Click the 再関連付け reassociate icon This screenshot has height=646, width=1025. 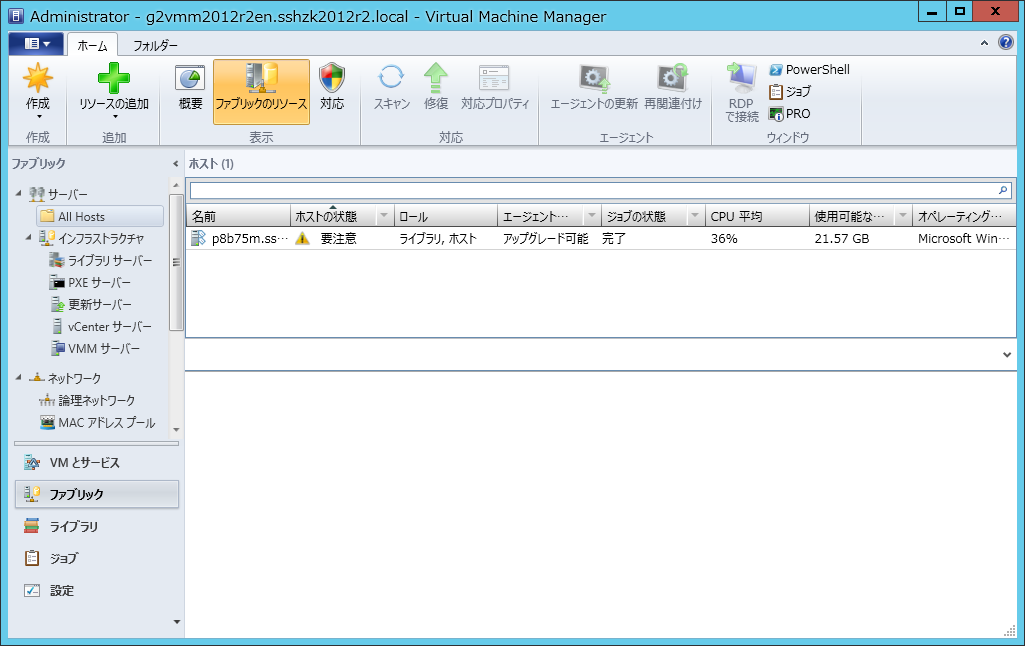(x=673, y=78)
